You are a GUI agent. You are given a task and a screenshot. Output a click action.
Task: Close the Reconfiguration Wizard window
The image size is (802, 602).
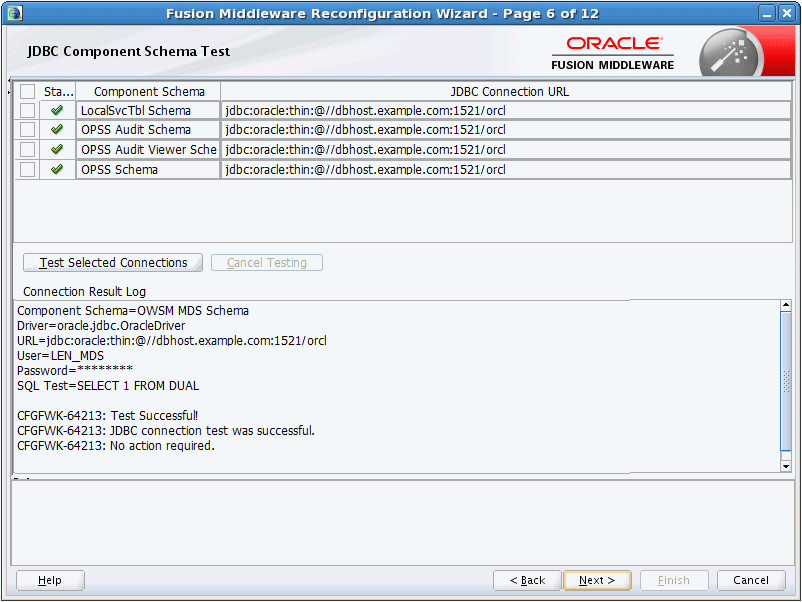[x=787, y=14]
